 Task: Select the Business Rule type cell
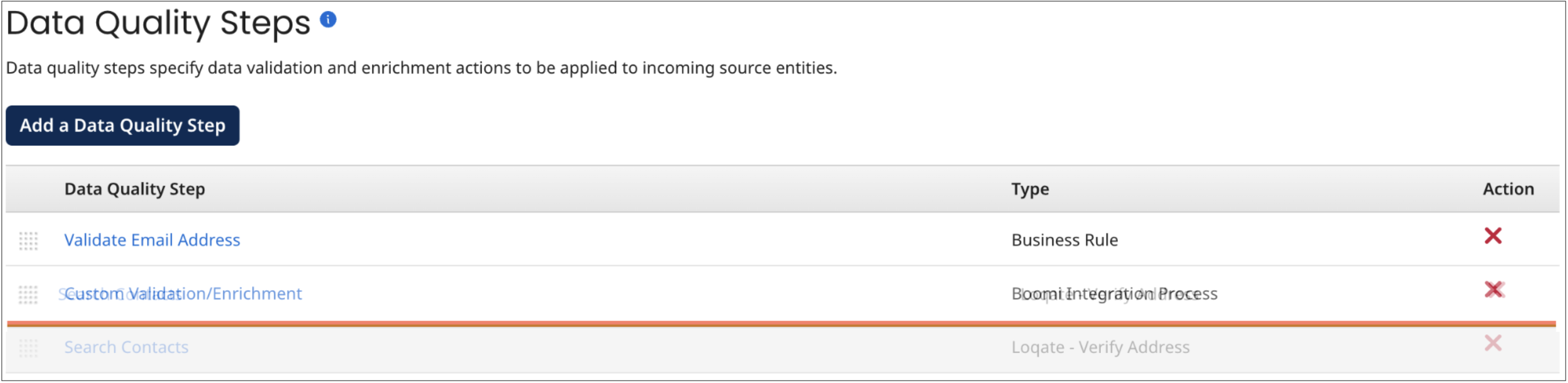(x=1064, y=240)
